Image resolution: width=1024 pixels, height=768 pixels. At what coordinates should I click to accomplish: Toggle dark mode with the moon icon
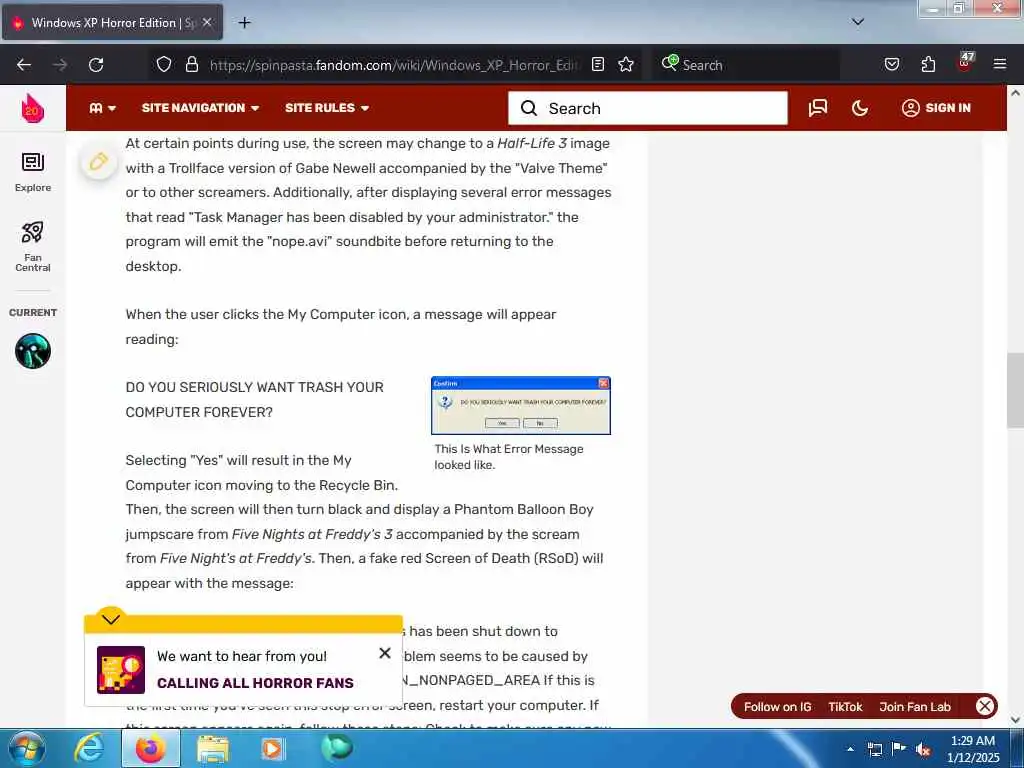[x=860, y=108]
